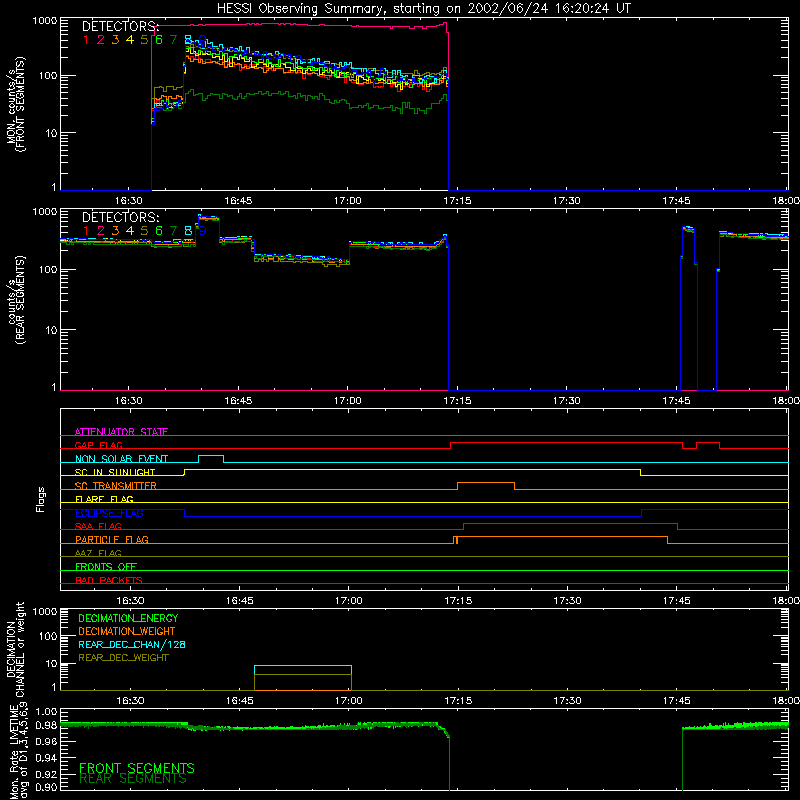
Task: Click the PARTICLE FLAG label
Action: 112,539
